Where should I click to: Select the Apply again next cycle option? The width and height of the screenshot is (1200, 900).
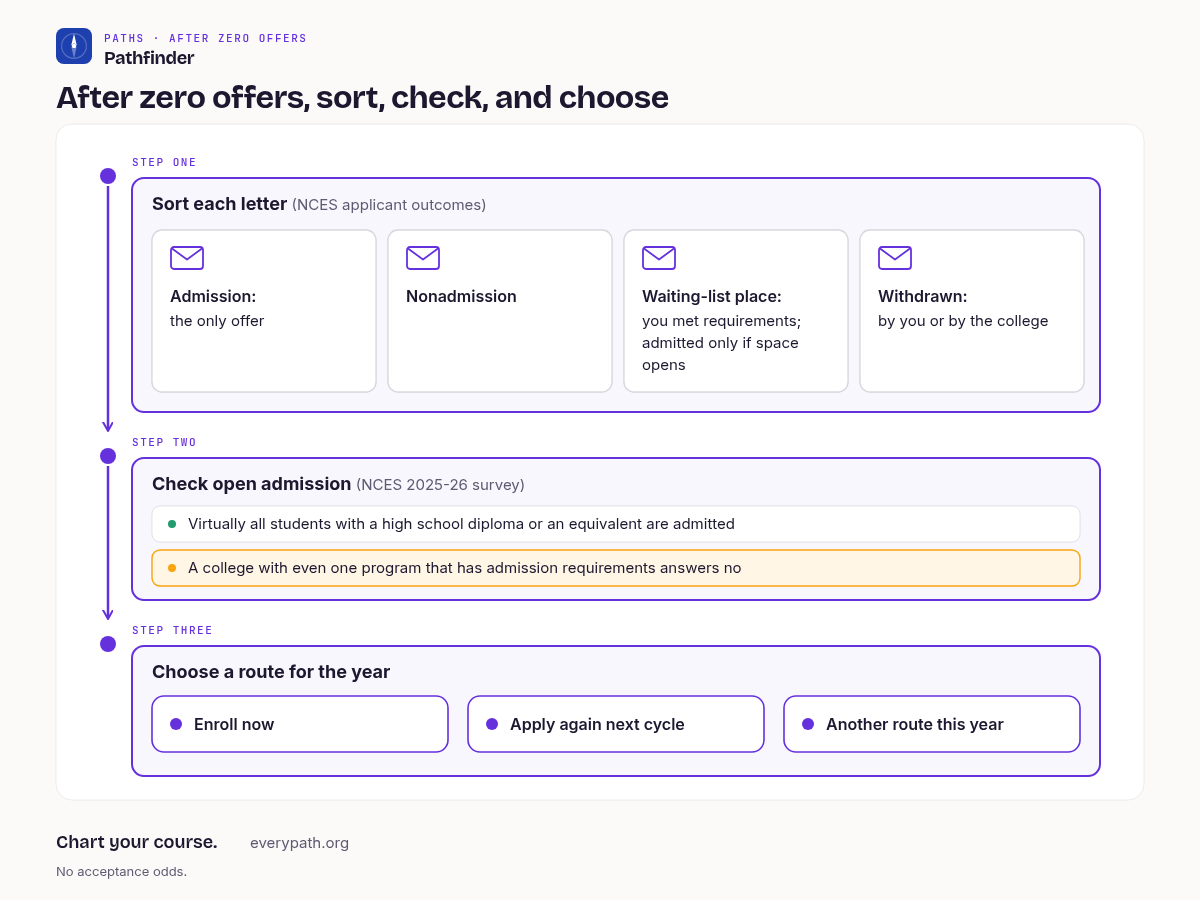pos(616,724)
